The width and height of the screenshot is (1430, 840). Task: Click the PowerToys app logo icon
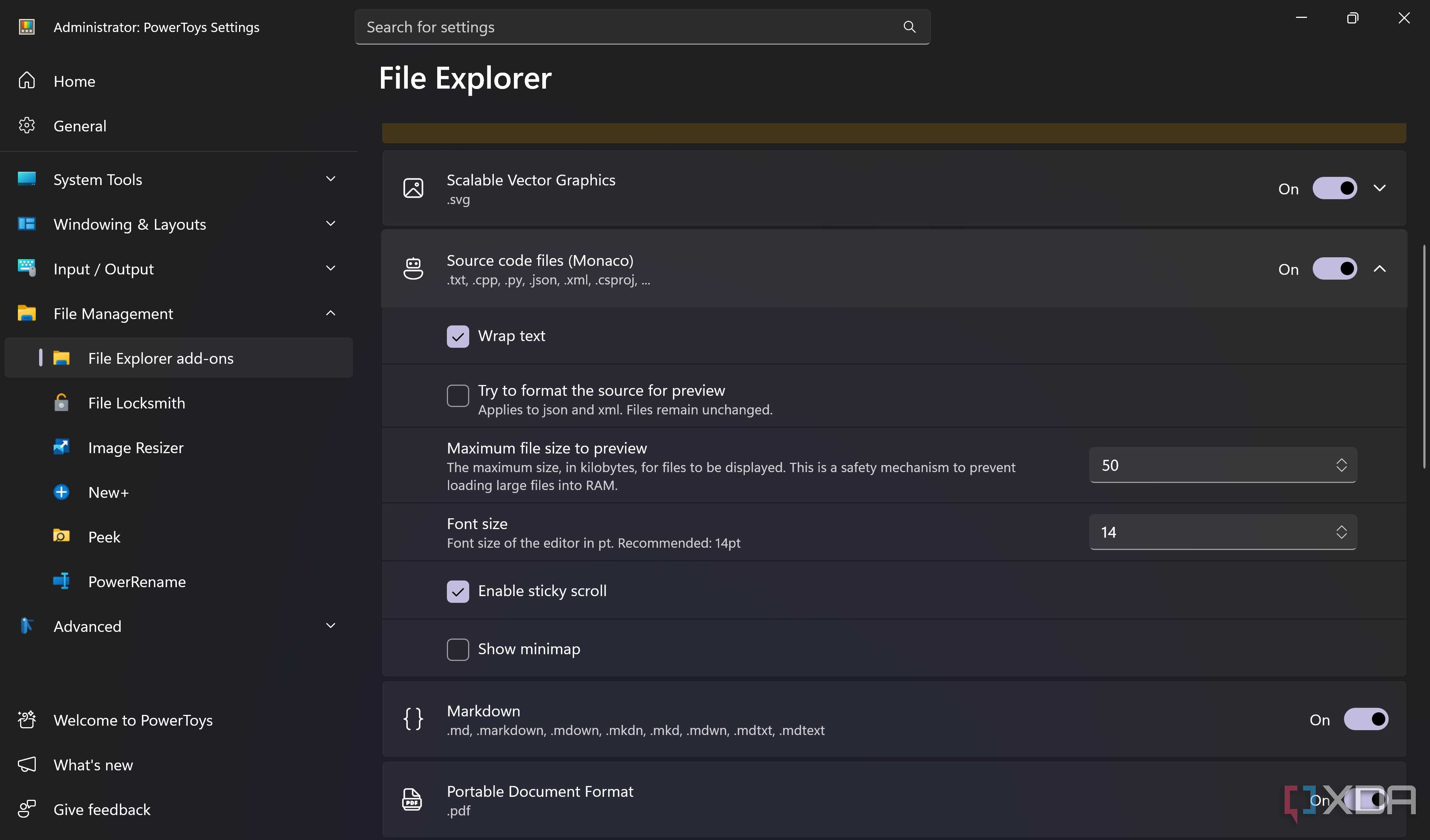27,27
